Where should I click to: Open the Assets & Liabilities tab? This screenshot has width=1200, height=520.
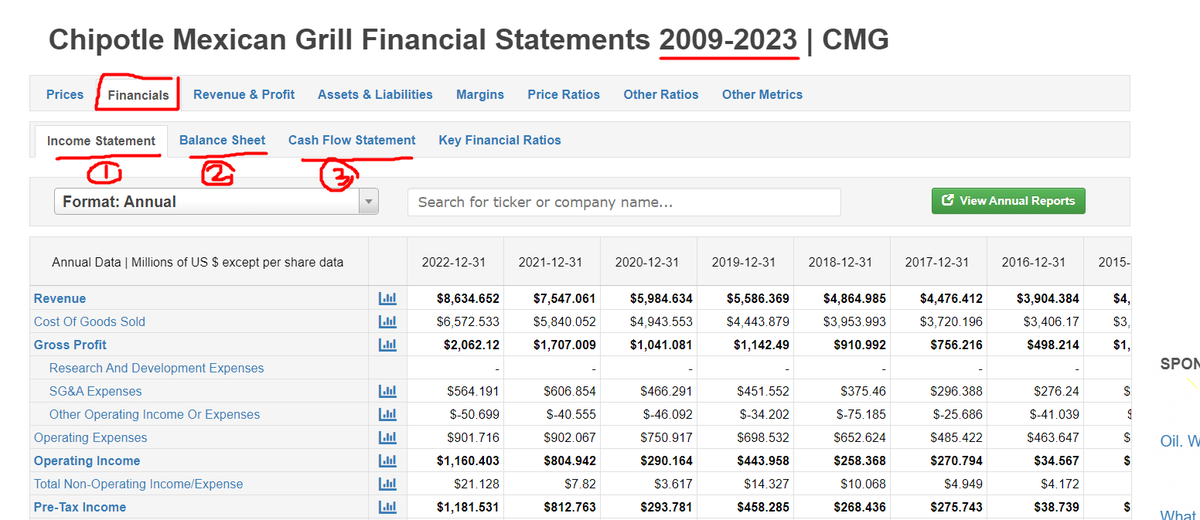tap(375, 94)
